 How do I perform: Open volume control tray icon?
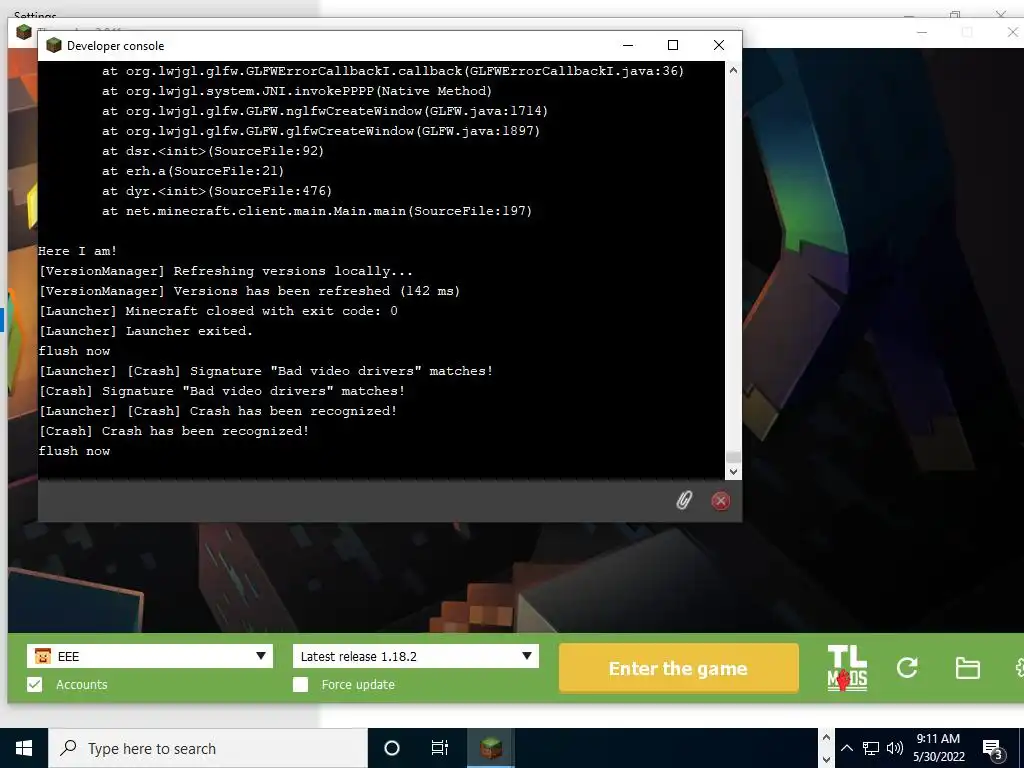click(895, 748)
